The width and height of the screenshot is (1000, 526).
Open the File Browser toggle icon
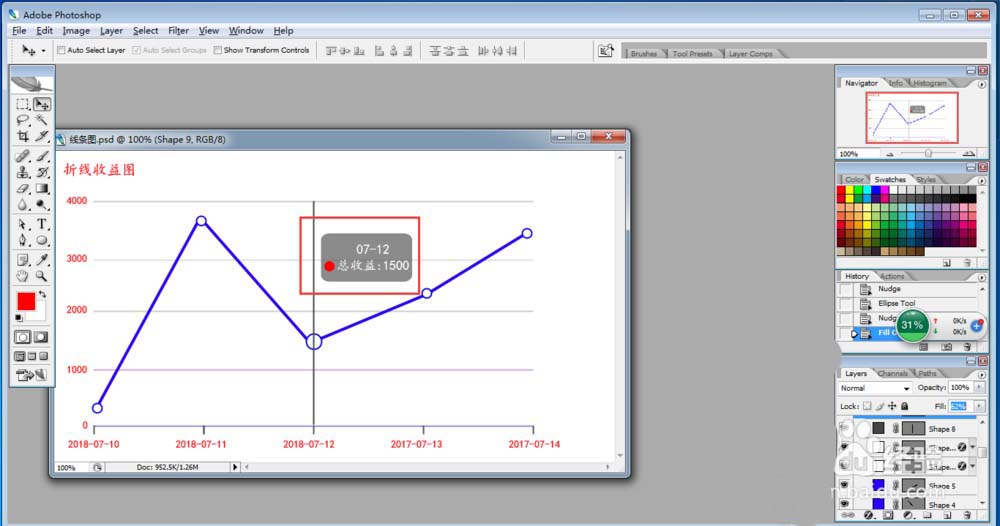pos(606,50)
